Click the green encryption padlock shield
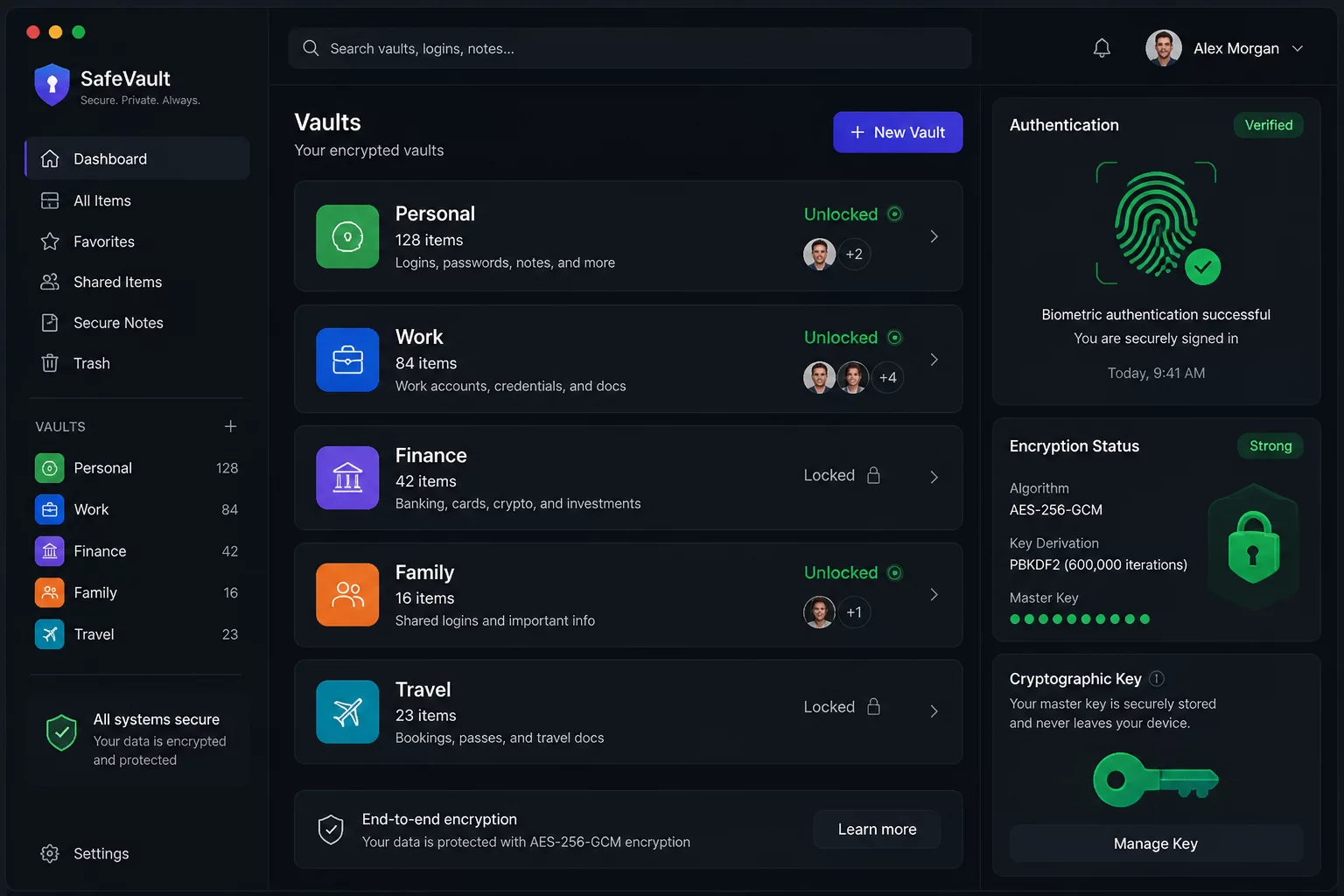The width and height of the screenshot is (1344, 896). (x=1254, y=547)
